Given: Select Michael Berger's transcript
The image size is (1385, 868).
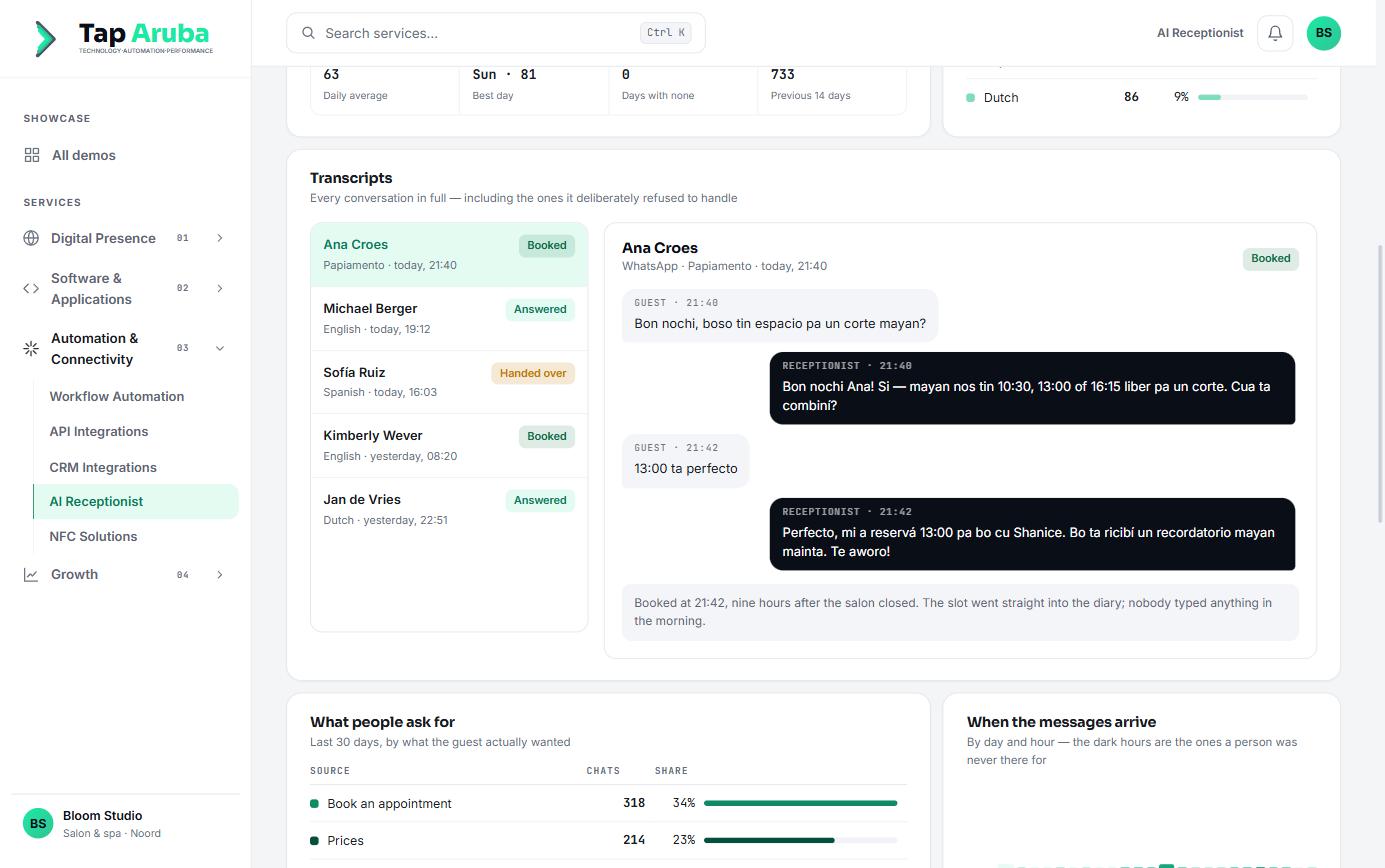Looking at the screenshot, I should (x=449, y=318).
